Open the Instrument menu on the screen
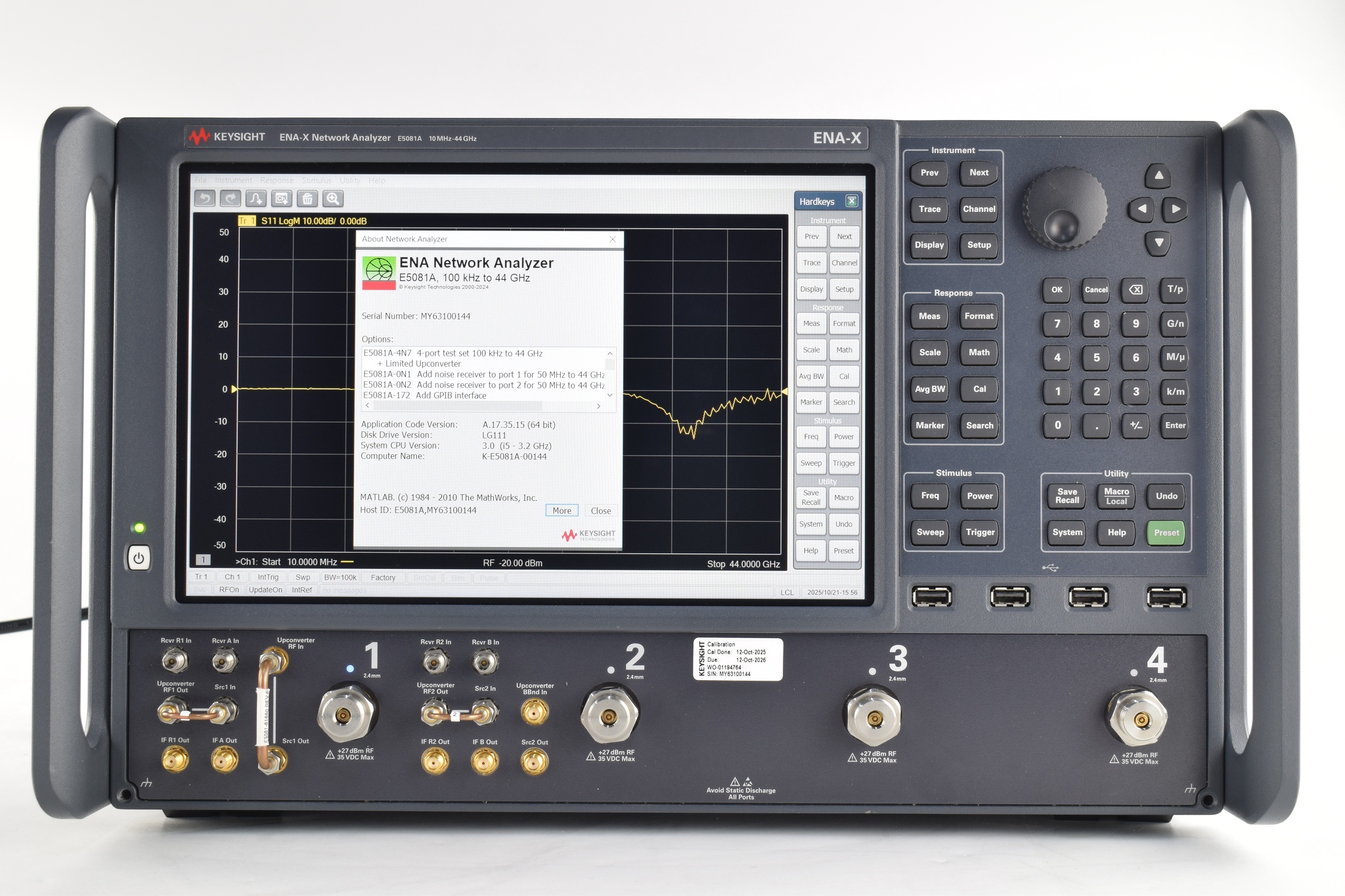1345x896 pixels. (233, 181)
